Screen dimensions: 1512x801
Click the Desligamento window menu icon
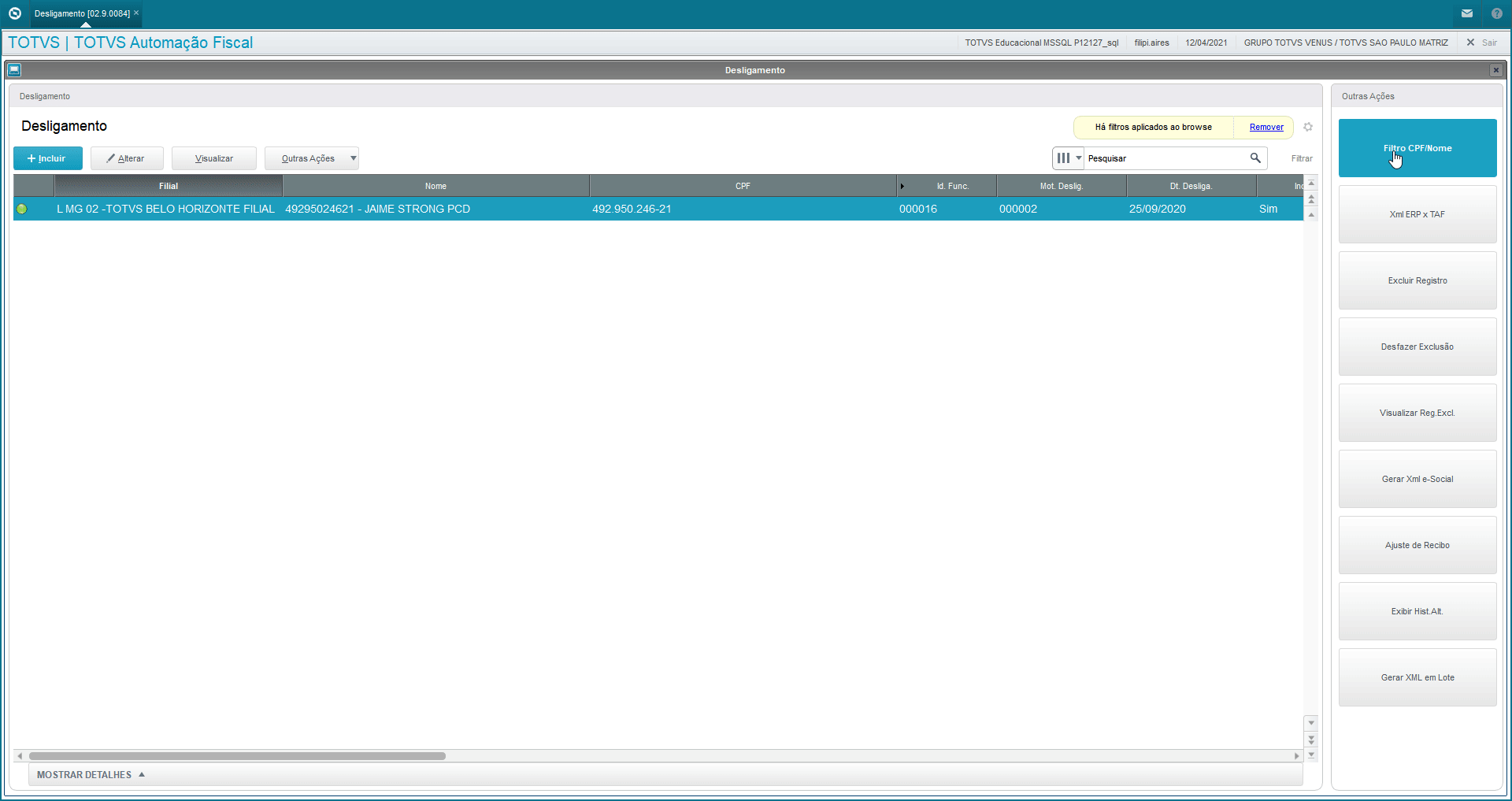(x=14, y=70)
